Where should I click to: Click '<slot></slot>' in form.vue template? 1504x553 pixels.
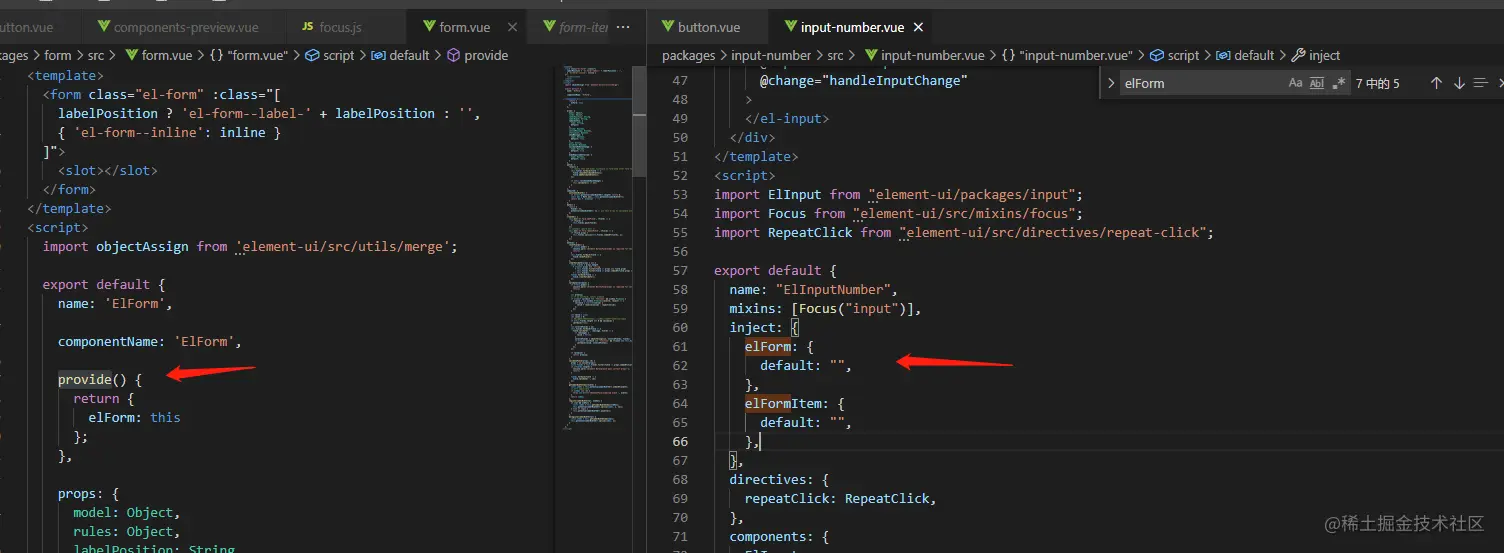(x=107, y=170)
